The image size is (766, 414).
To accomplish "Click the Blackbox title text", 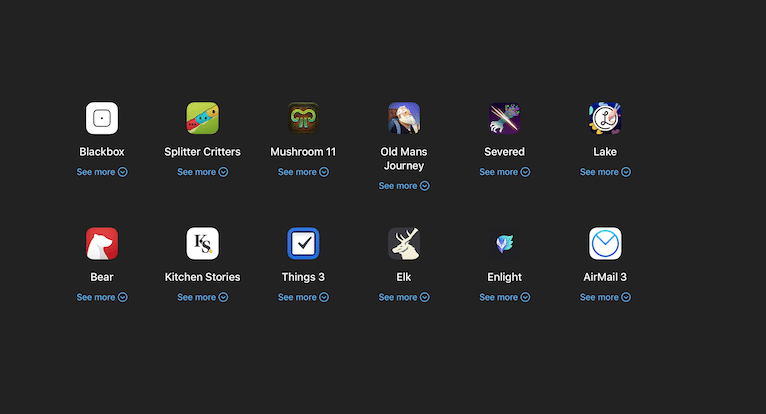I will pos(102,152).
